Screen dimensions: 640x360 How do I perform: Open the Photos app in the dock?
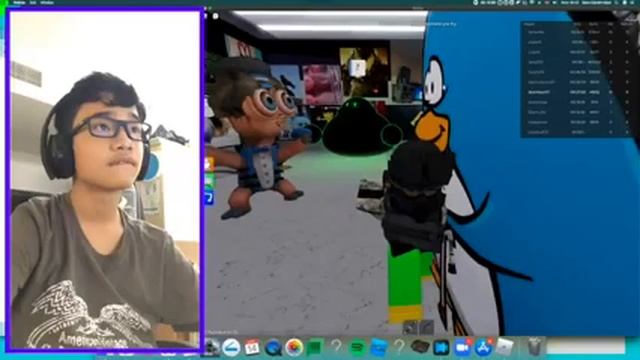coord(294,347)
